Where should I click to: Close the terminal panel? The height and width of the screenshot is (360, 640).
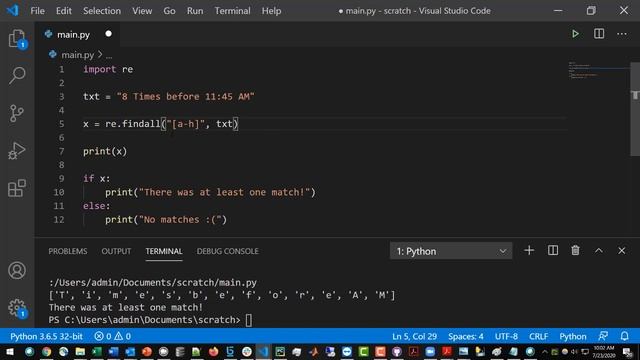click(621, 251)
